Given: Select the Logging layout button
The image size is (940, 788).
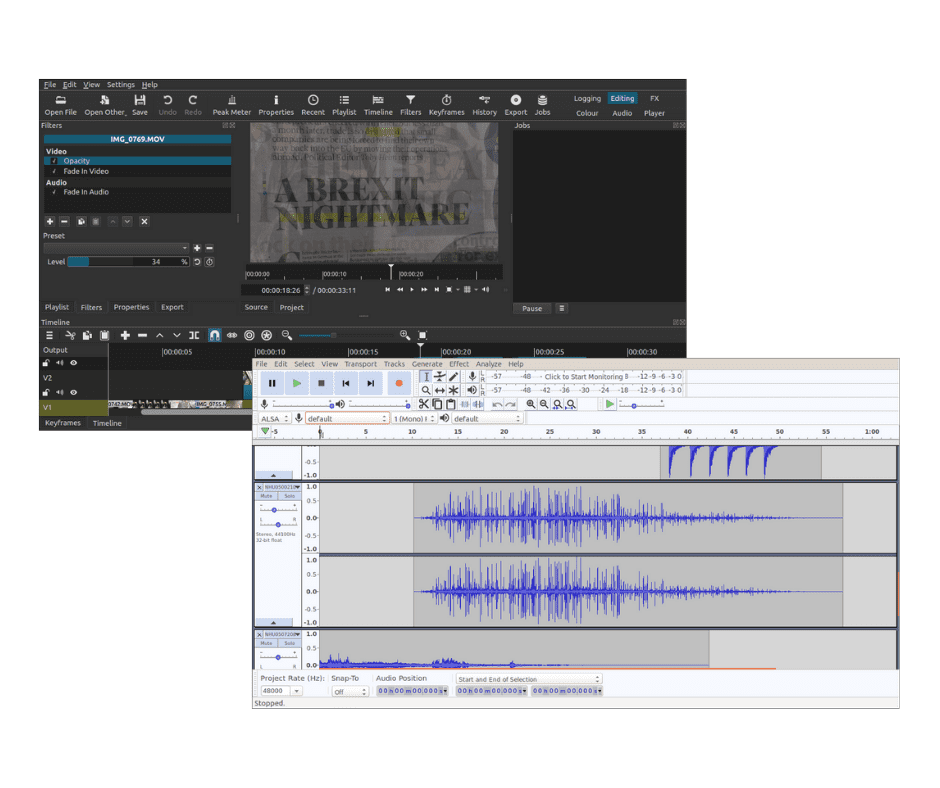Looking at the screenshot, I should coord(587,99).
